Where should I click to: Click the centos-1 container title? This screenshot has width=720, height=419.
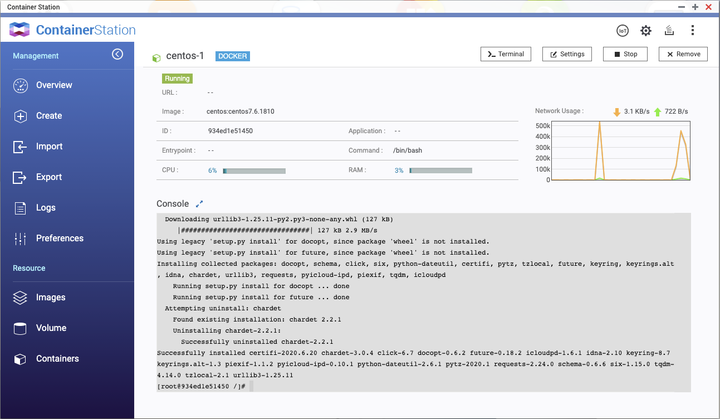pos(185,56)
